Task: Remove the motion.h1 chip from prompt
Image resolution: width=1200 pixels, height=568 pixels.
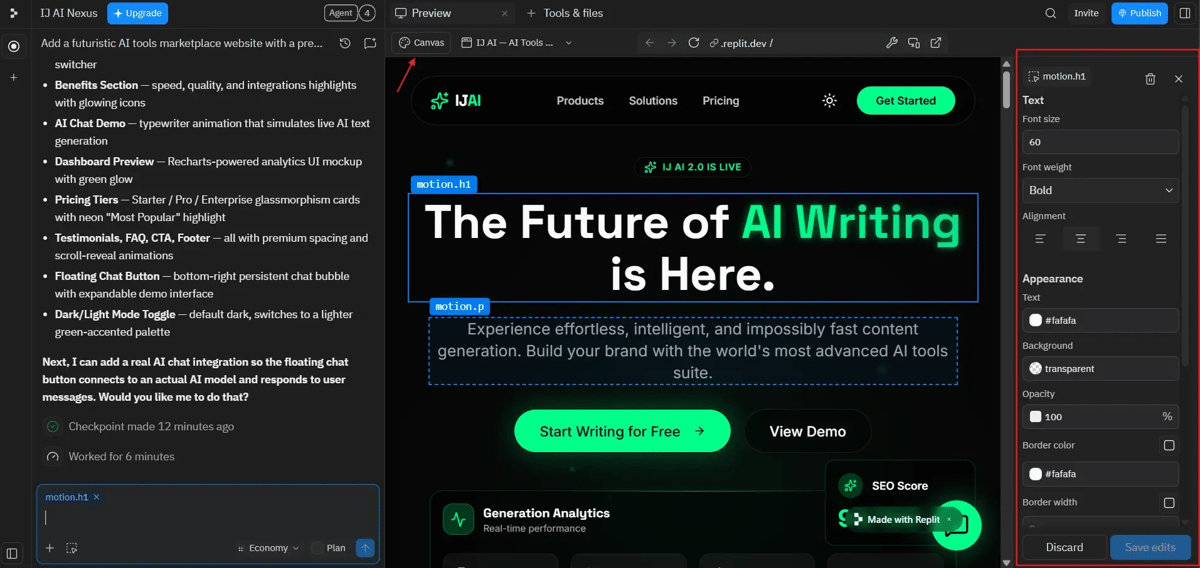Action: click(x=96, y=497)
